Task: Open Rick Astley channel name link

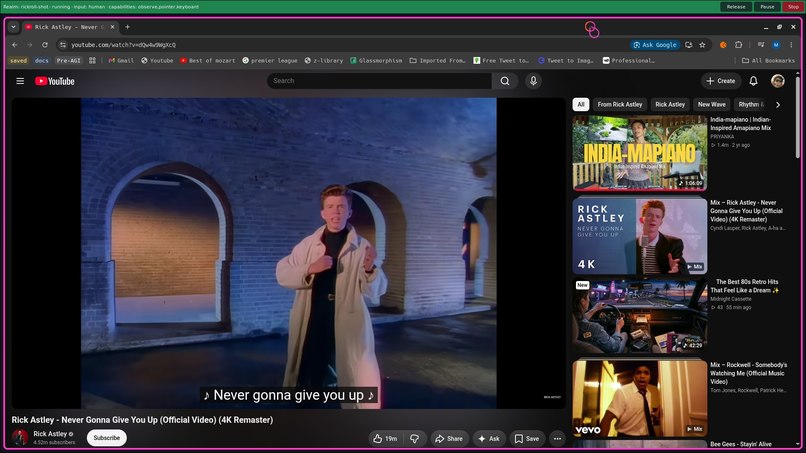Action: (x=50, y=434)
